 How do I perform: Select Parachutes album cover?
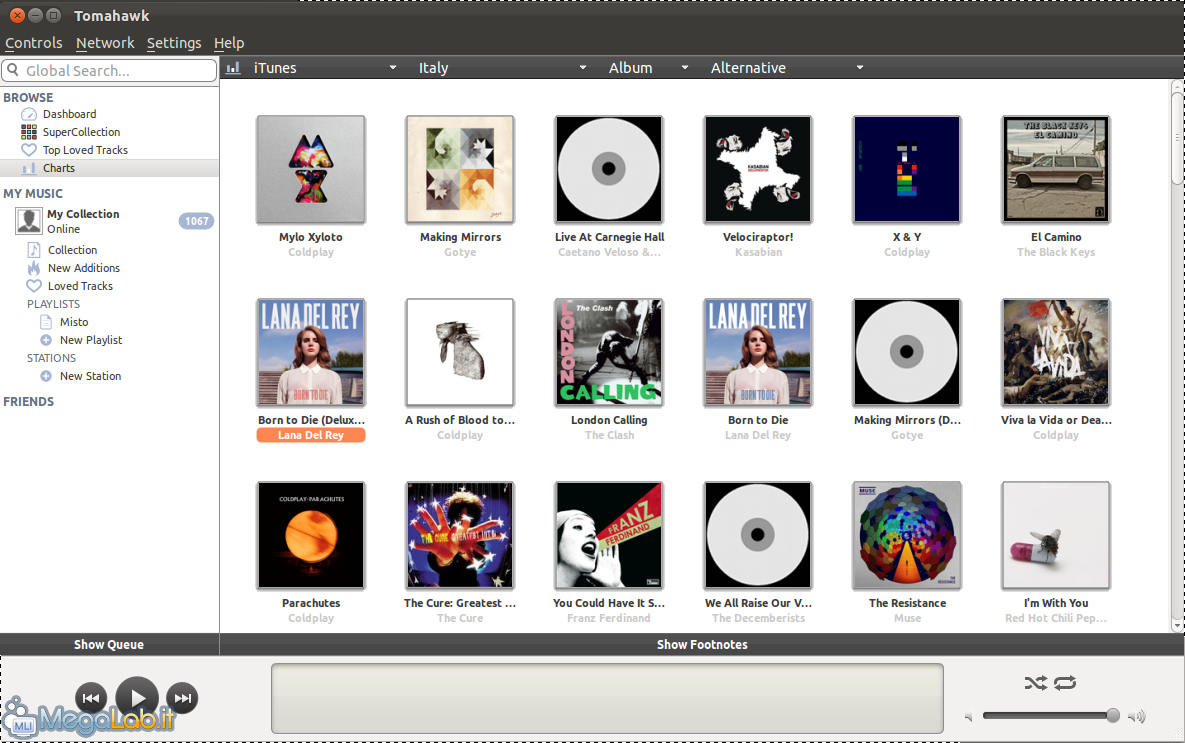point(311,535)
